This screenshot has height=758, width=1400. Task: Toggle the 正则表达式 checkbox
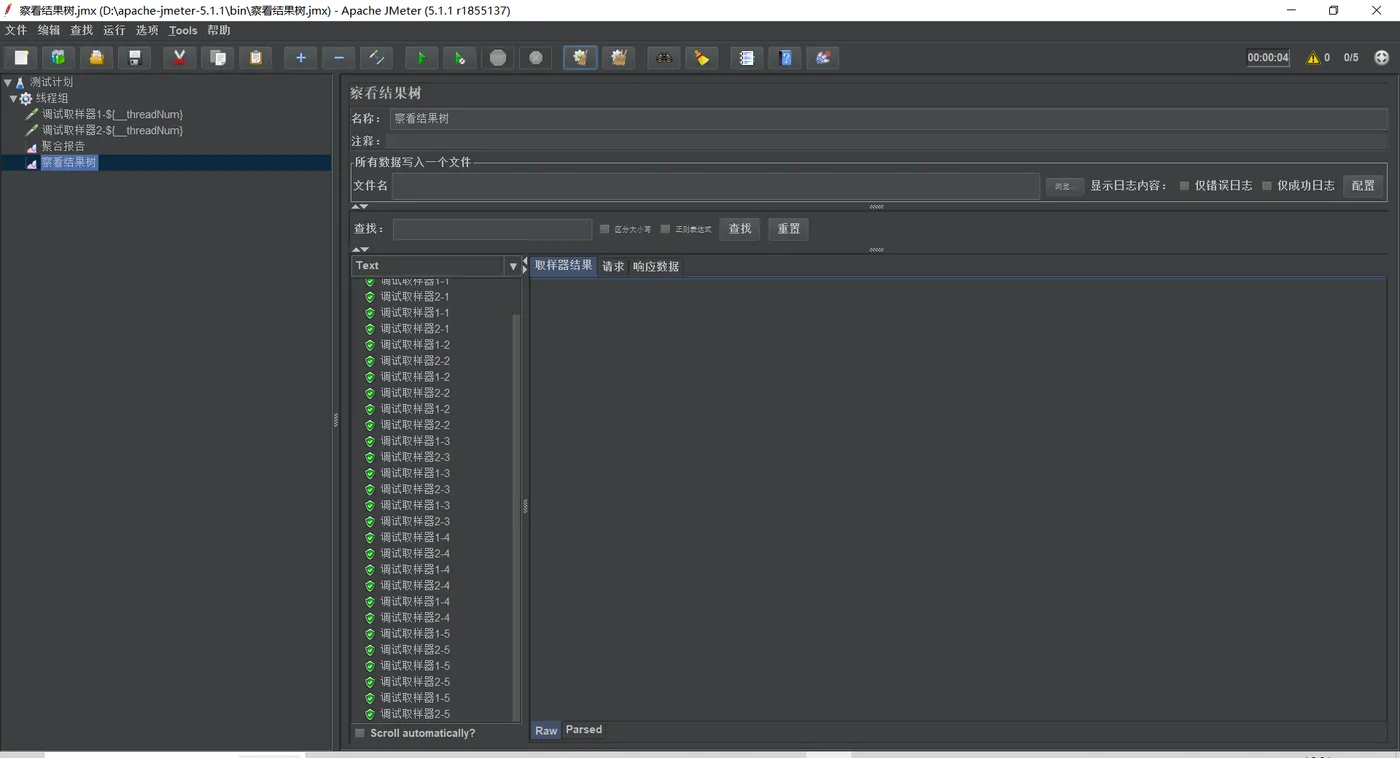click(665, 229)
